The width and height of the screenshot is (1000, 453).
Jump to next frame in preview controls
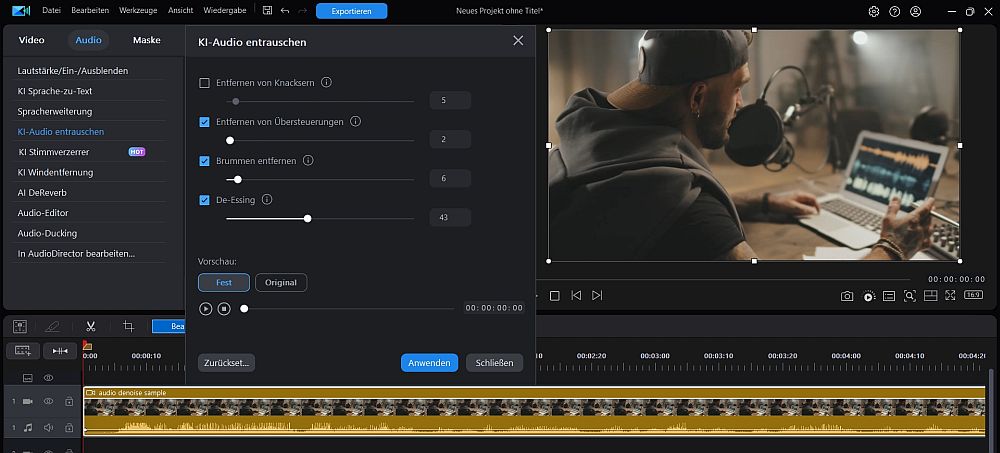tap(597, 295)
